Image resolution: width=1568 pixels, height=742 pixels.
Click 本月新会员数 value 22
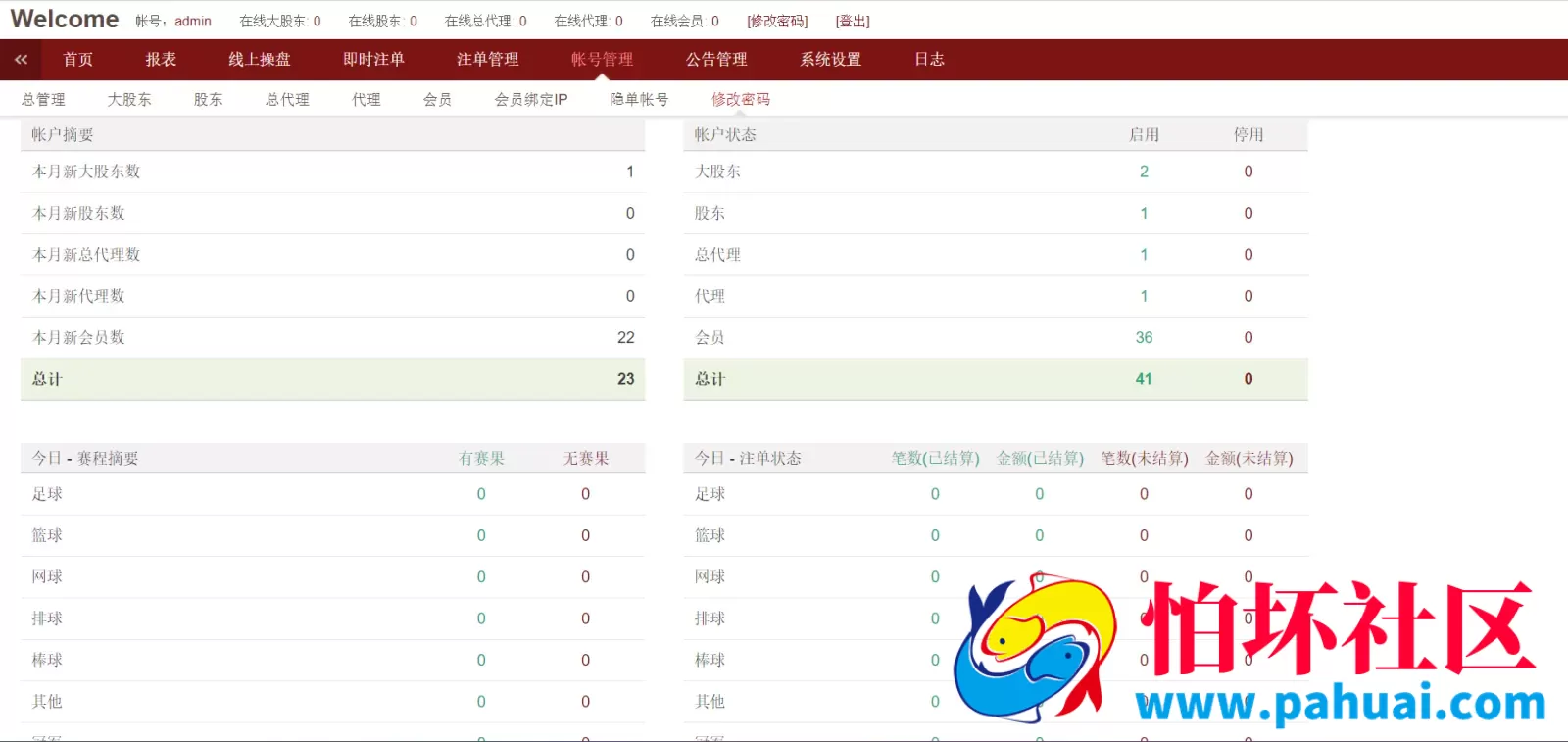pos(626,338)
